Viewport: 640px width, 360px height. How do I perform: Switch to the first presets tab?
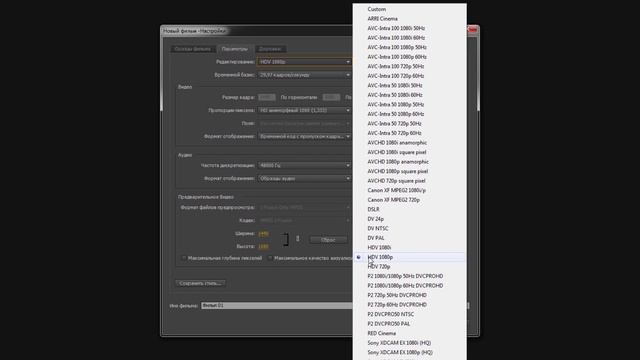click(x=193, y=49)
